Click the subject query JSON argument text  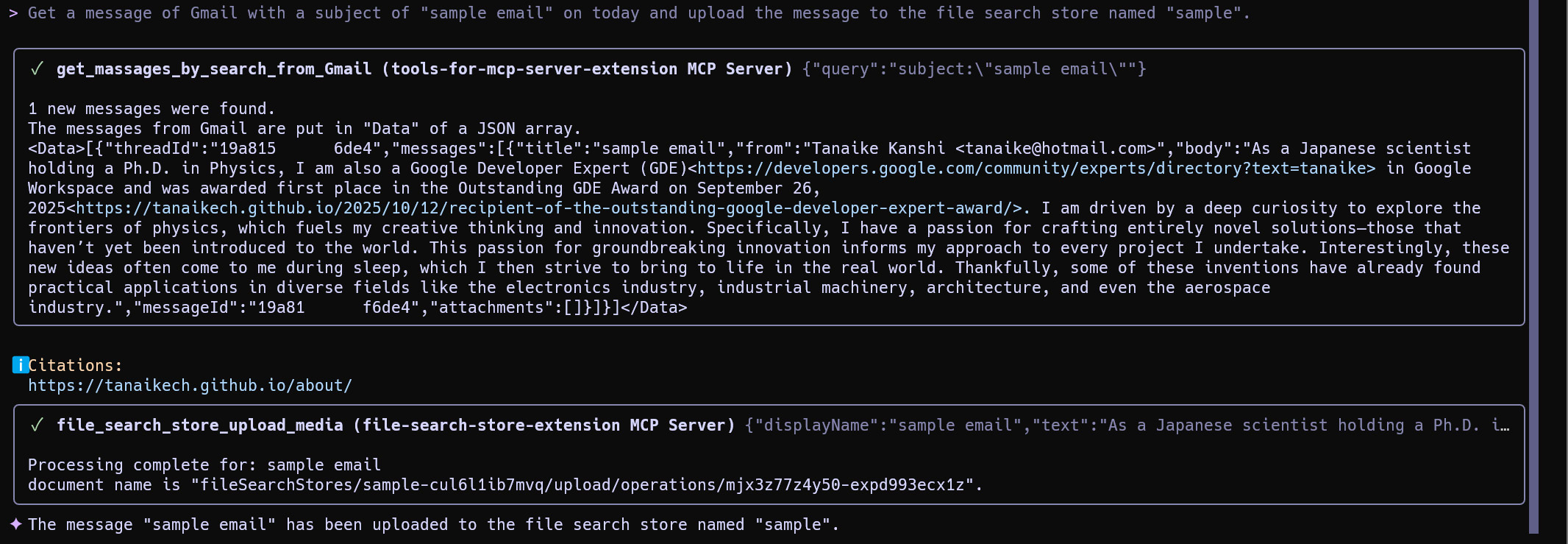pos(974,69)
